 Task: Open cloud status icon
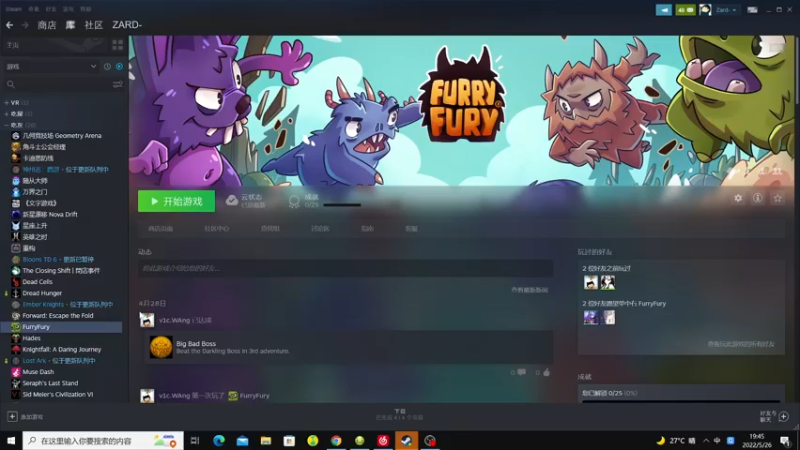pos(232,201)
